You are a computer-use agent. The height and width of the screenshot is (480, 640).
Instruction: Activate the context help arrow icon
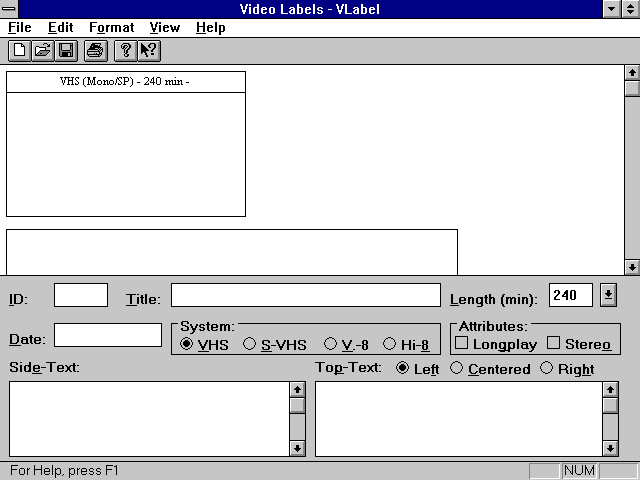click(149, 50)
